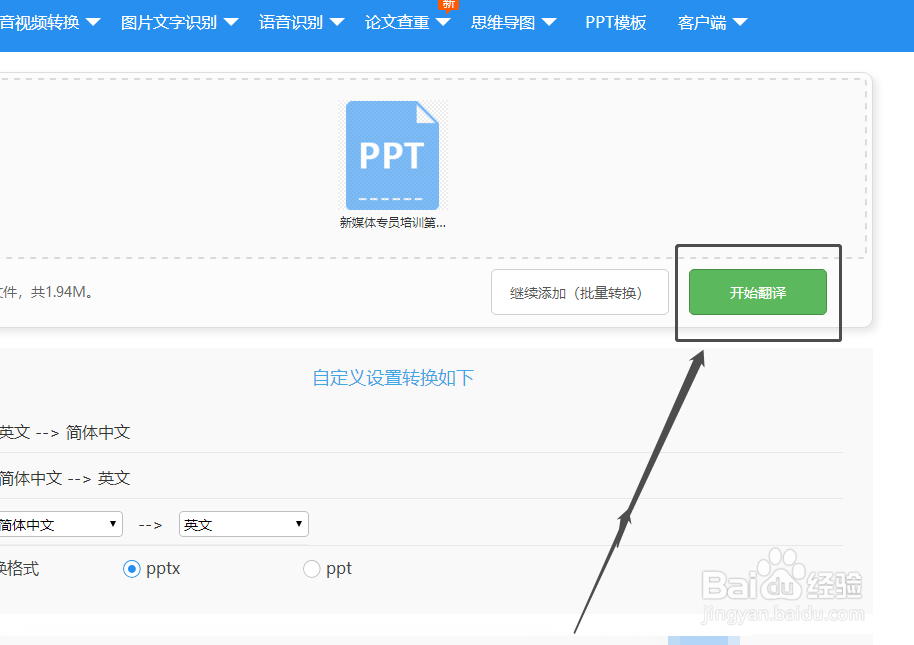The height and width of the screenshot is (645, 914).
Task: Click the green 开始翻译 button
Action: pos(757,292)
